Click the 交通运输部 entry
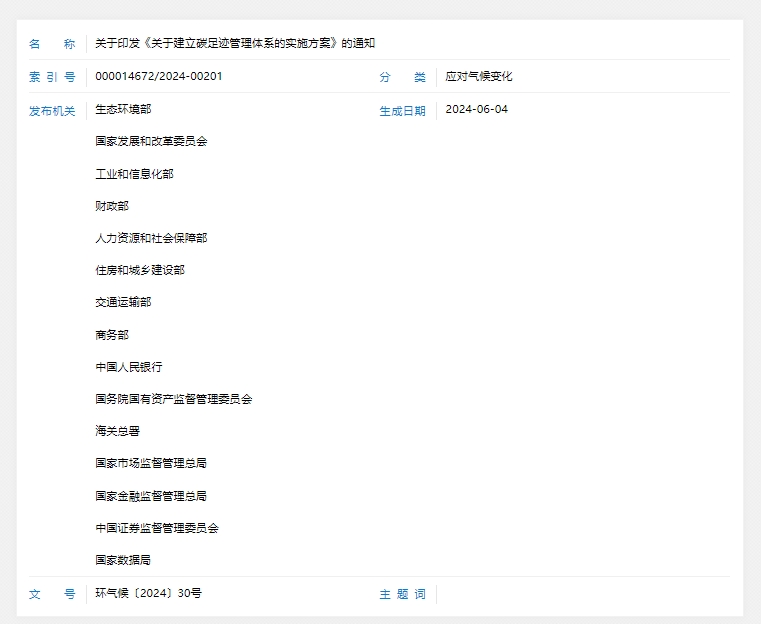The height and width of the screenshot is (624, 761). pos(123,302)
